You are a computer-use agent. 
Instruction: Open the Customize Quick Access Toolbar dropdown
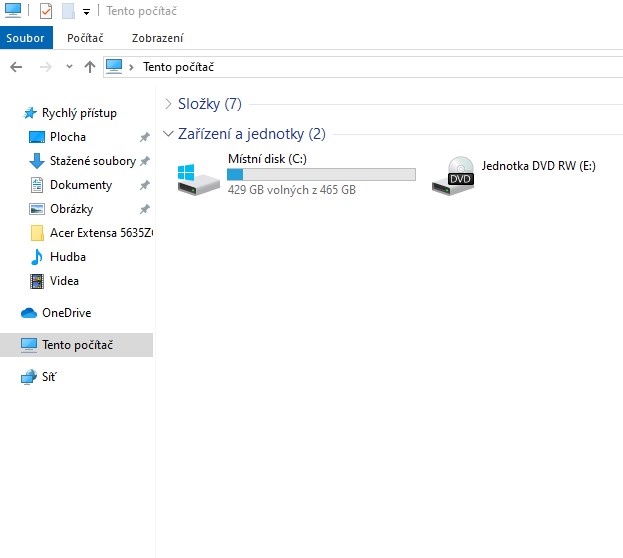[x=86, y=12]
